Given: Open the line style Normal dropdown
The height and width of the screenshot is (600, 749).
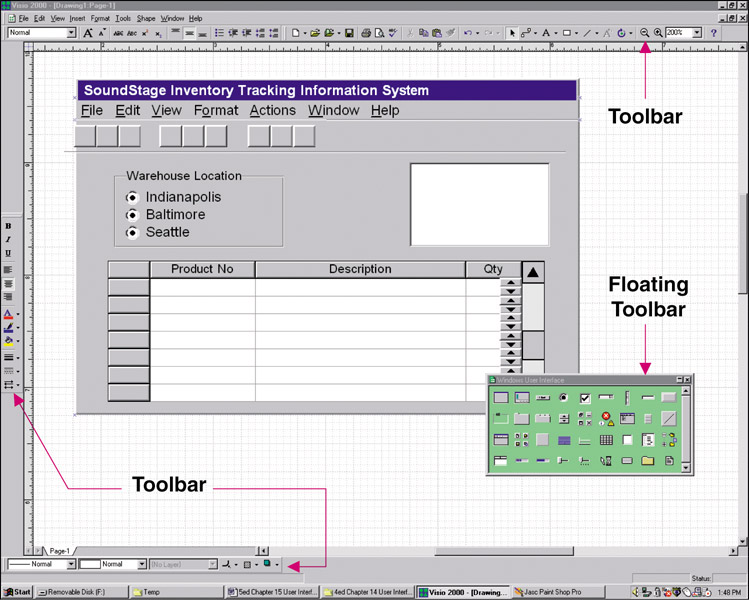Looking at the screenshot, I should [71, 564].
